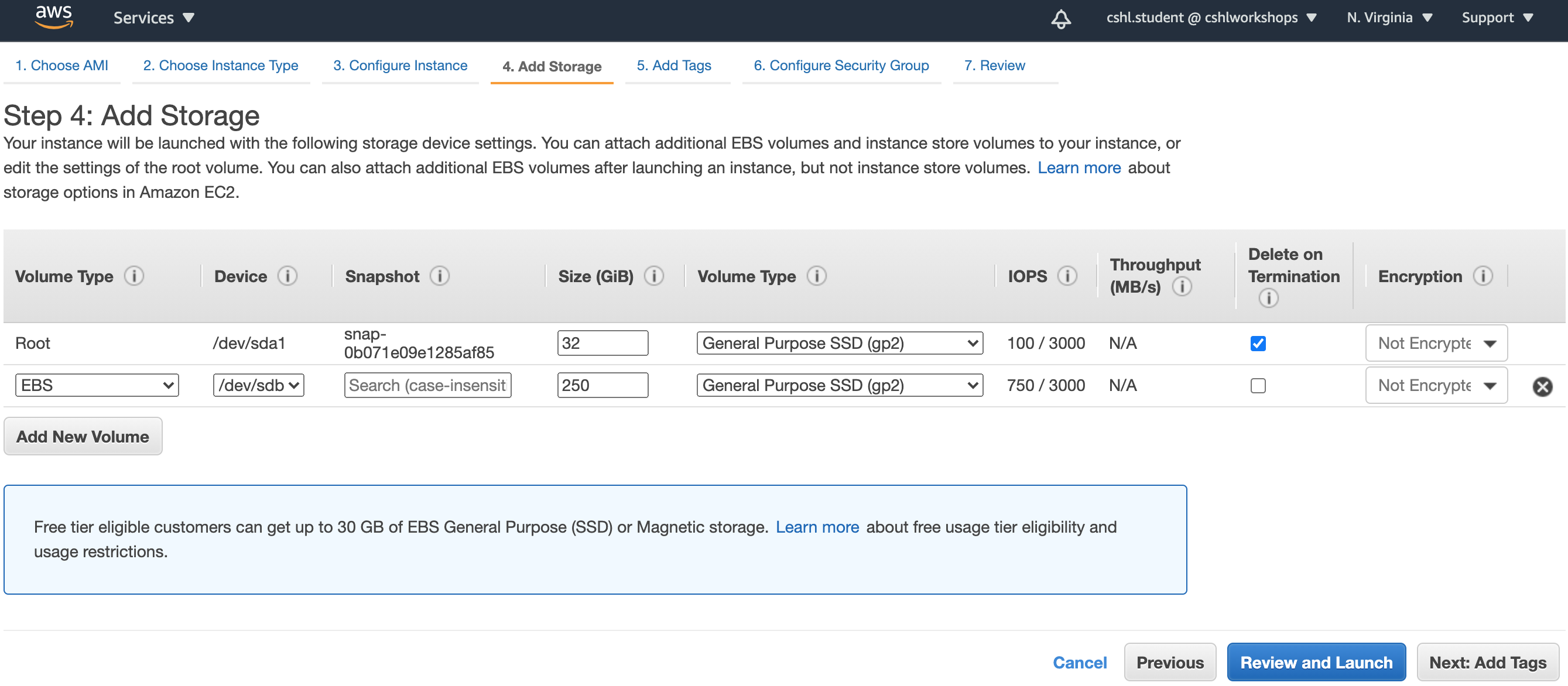The image size is (1568, 686).
Task: Click the Size (GiB) column info icon
Action: (x=655, y=276)
